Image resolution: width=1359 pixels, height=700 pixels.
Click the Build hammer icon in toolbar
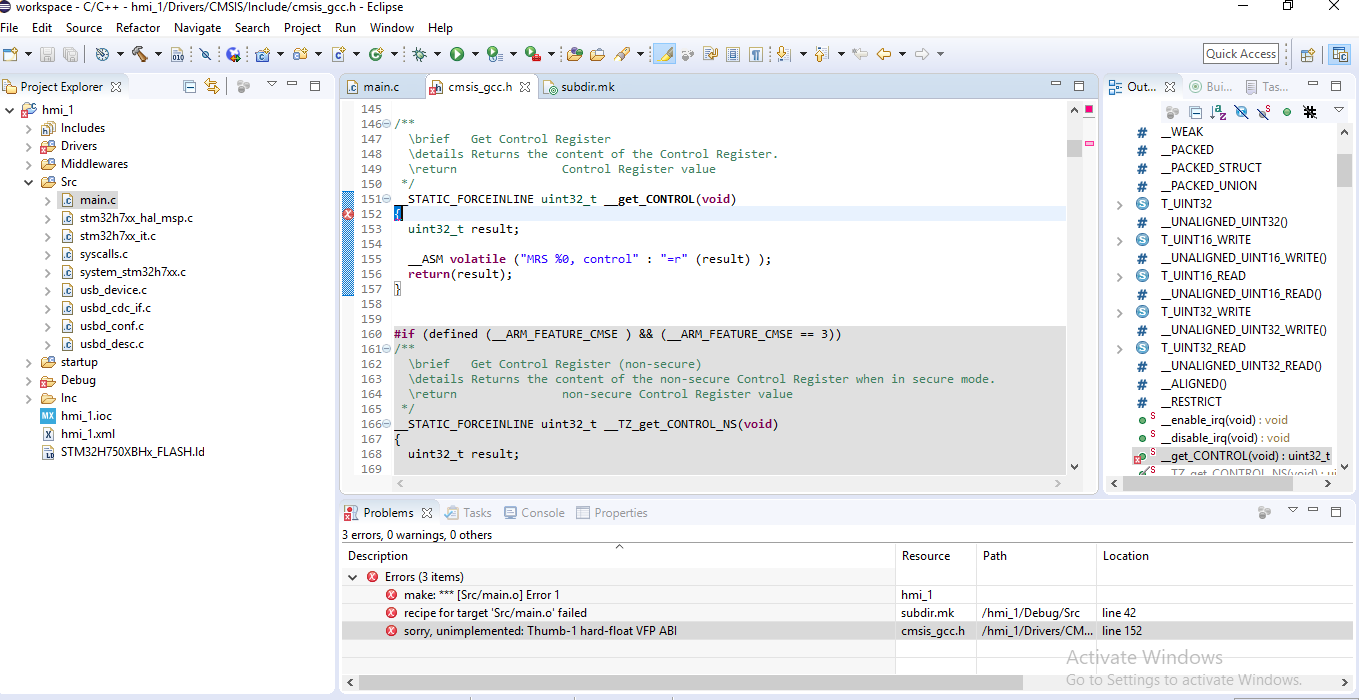[x=139, y=54]
